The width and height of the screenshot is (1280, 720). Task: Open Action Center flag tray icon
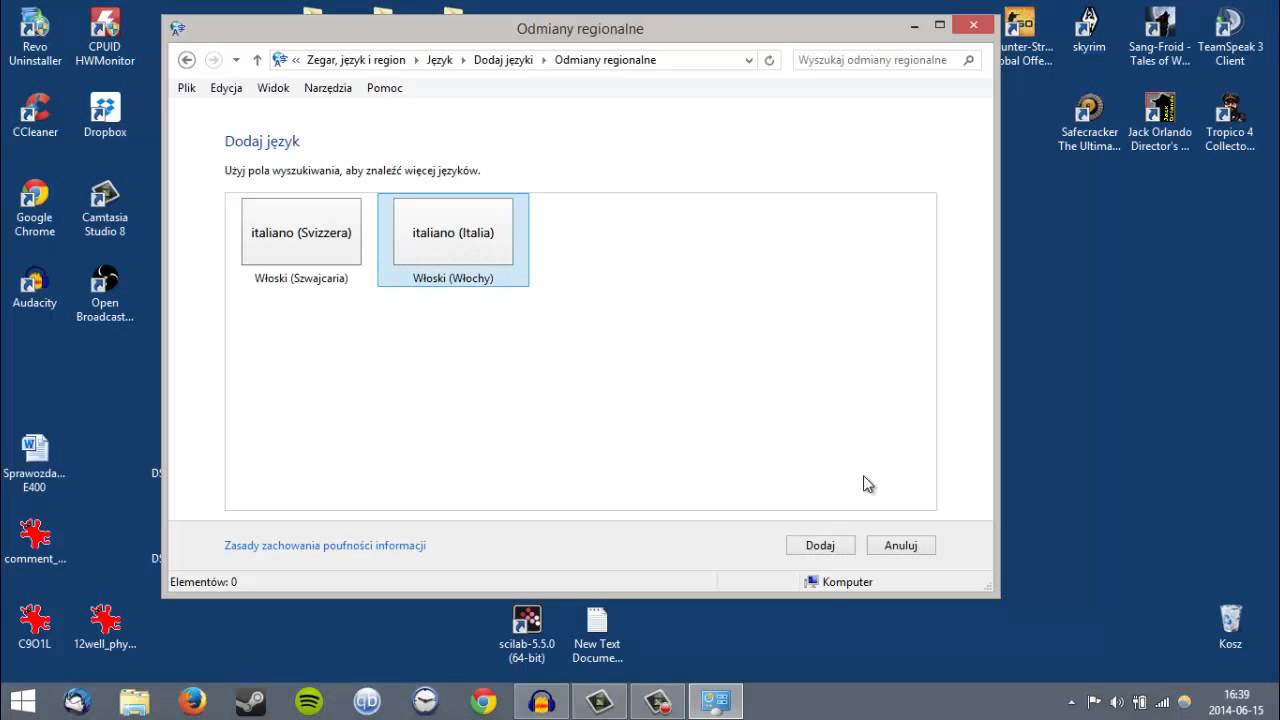point(1094,702)
